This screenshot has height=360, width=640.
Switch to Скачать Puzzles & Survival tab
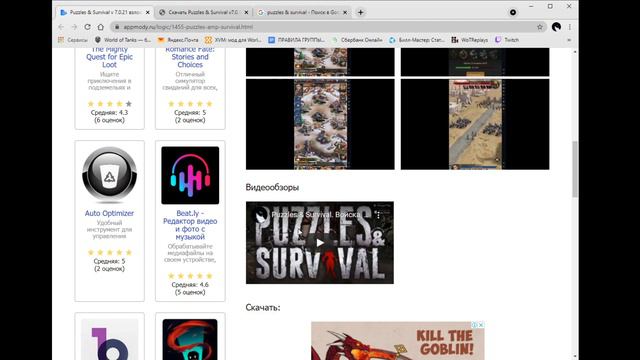pos(203,13)
